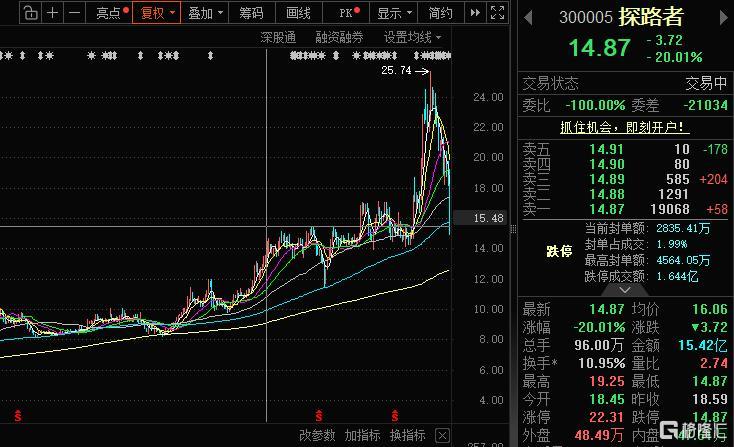Zoom out chart with minus button
Viewport: 734px width, 447px height.
(x=74, y=13)
